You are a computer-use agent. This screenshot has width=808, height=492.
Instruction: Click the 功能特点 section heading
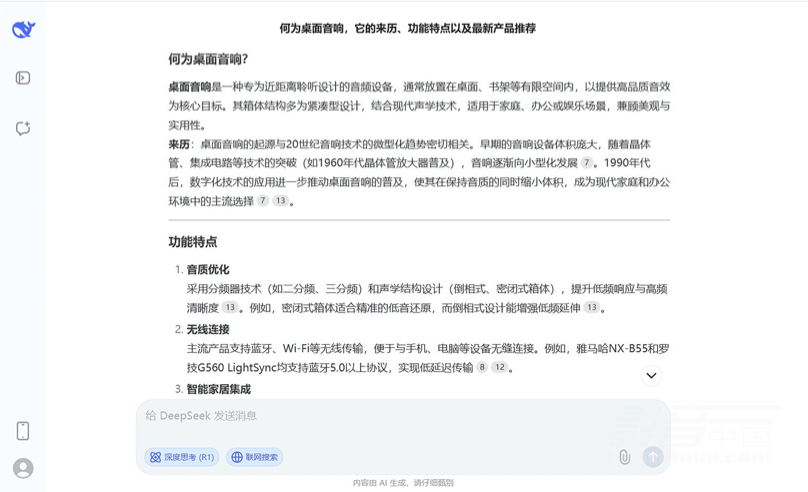[x=193, y=242]
